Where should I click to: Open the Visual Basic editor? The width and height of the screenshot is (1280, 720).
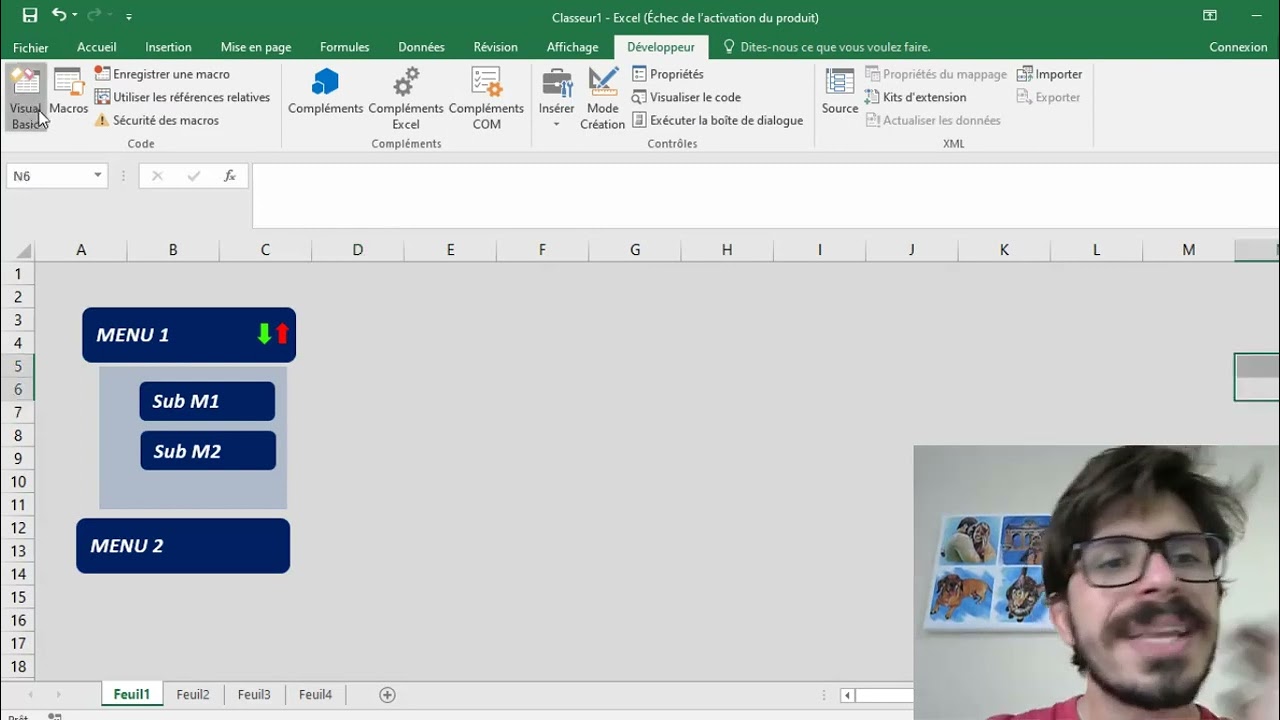26,99
